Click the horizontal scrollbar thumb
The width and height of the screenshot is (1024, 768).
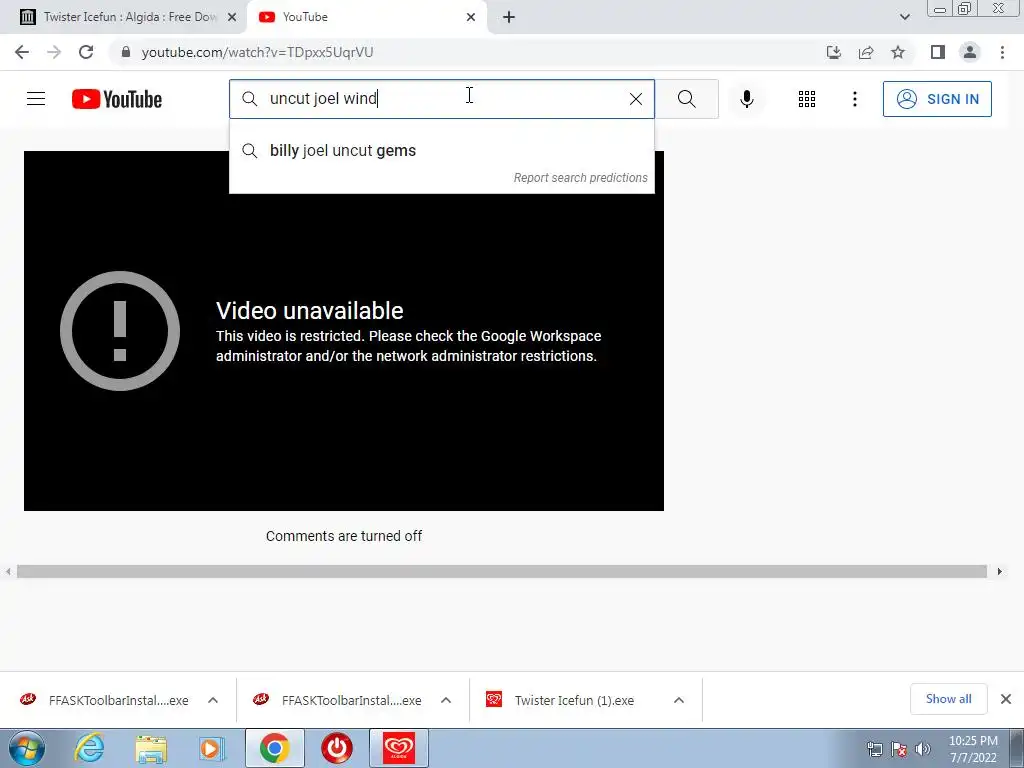[x=502, y=571]
